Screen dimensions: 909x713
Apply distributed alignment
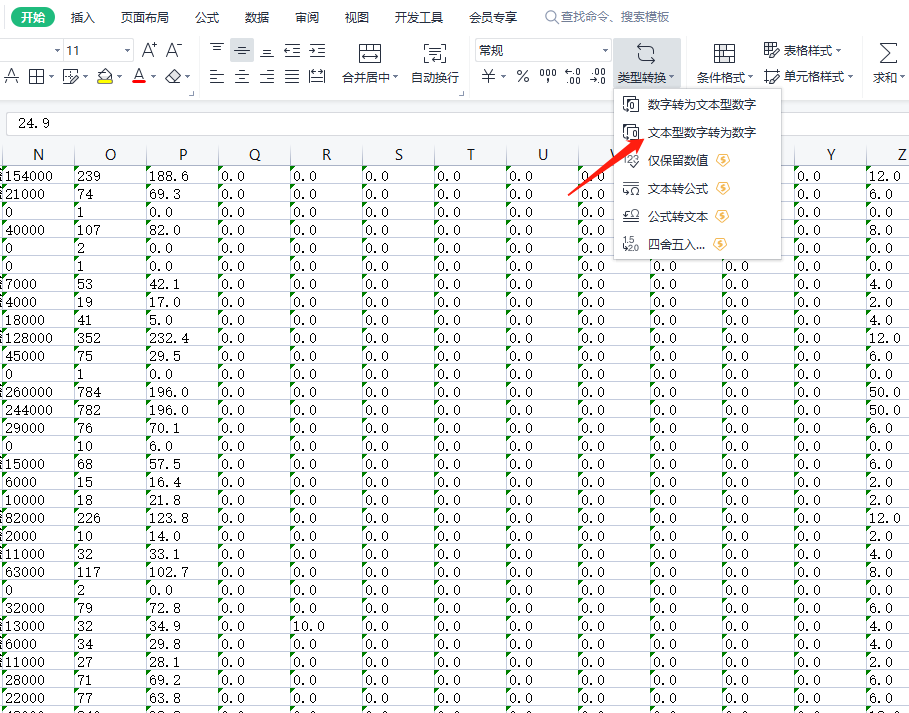pos(317,76)
